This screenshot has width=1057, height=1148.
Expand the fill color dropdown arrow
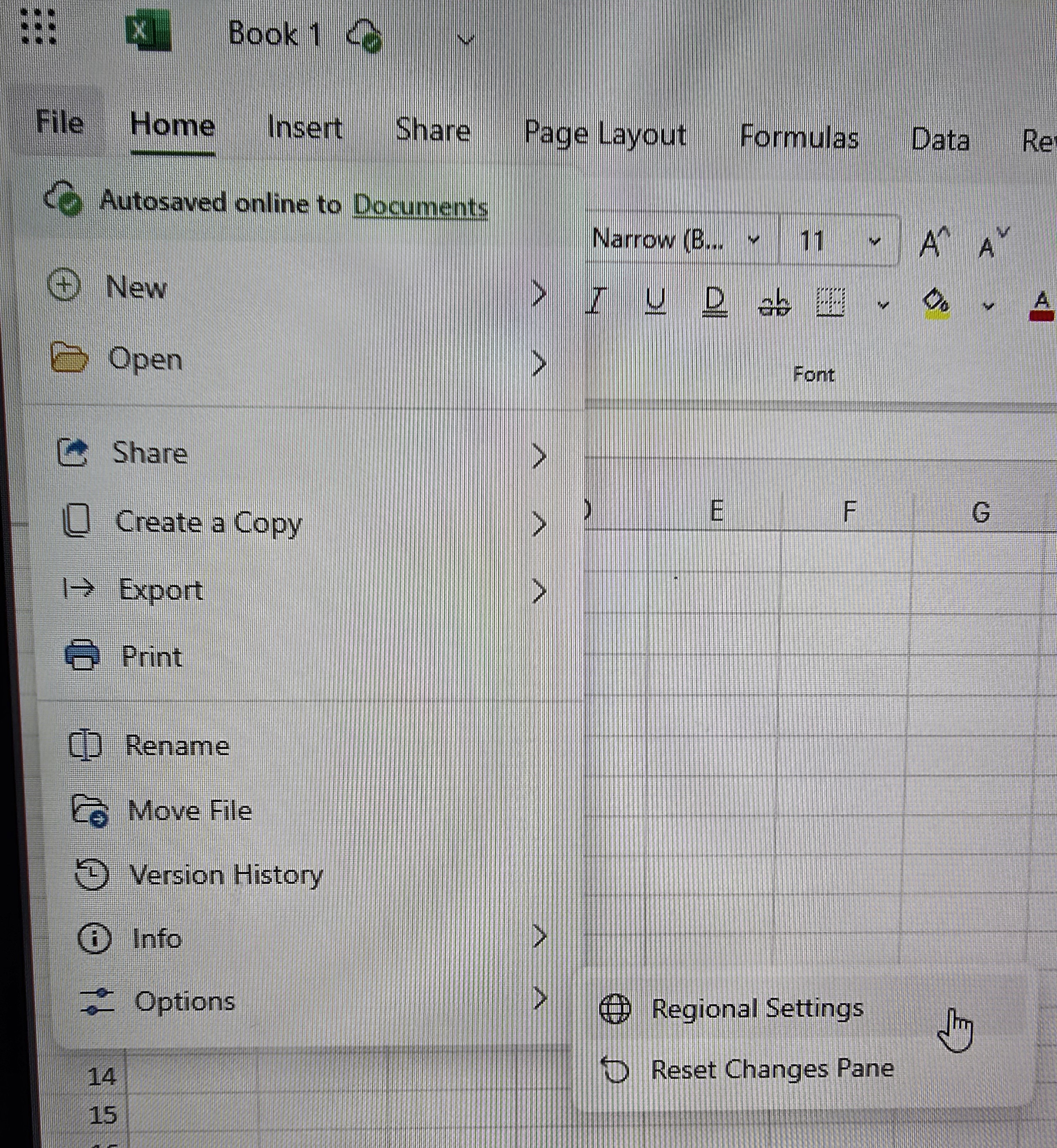(988, 306)
